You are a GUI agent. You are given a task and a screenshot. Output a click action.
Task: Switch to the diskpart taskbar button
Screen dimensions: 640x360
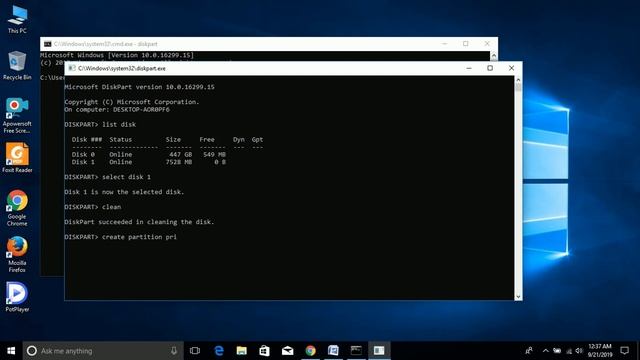click(379, 351)
